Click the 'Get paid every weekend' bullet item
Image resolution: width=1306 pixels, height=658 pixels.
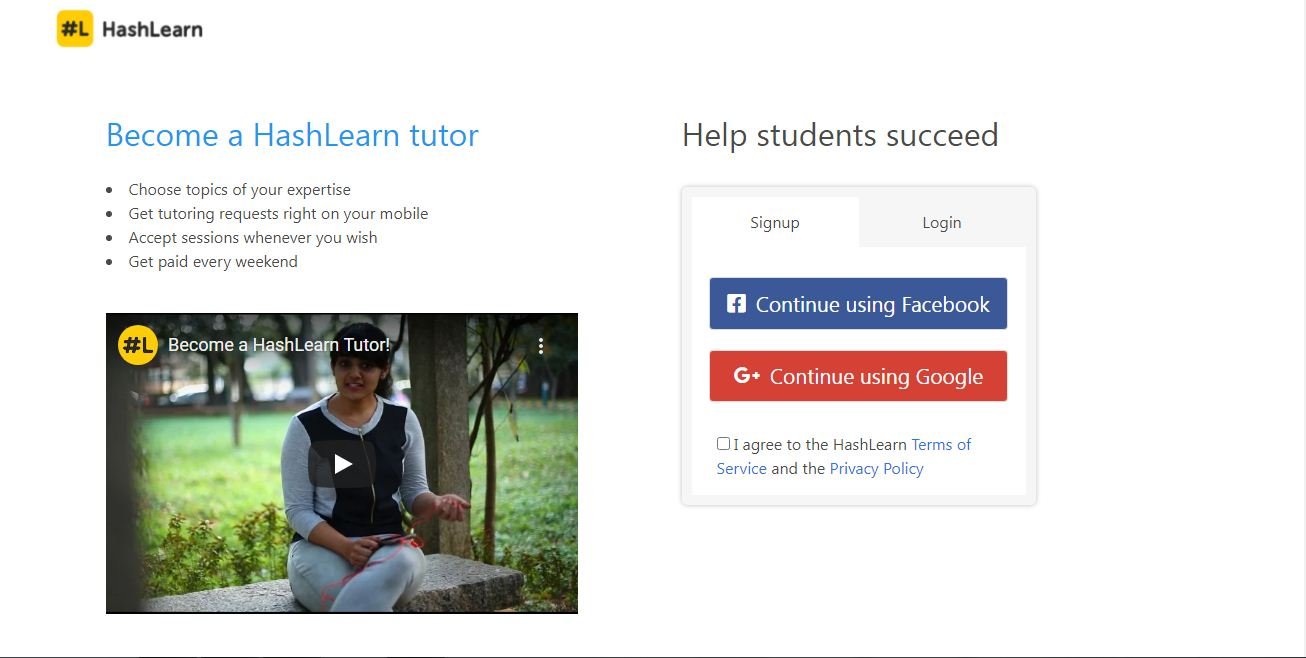213,262
